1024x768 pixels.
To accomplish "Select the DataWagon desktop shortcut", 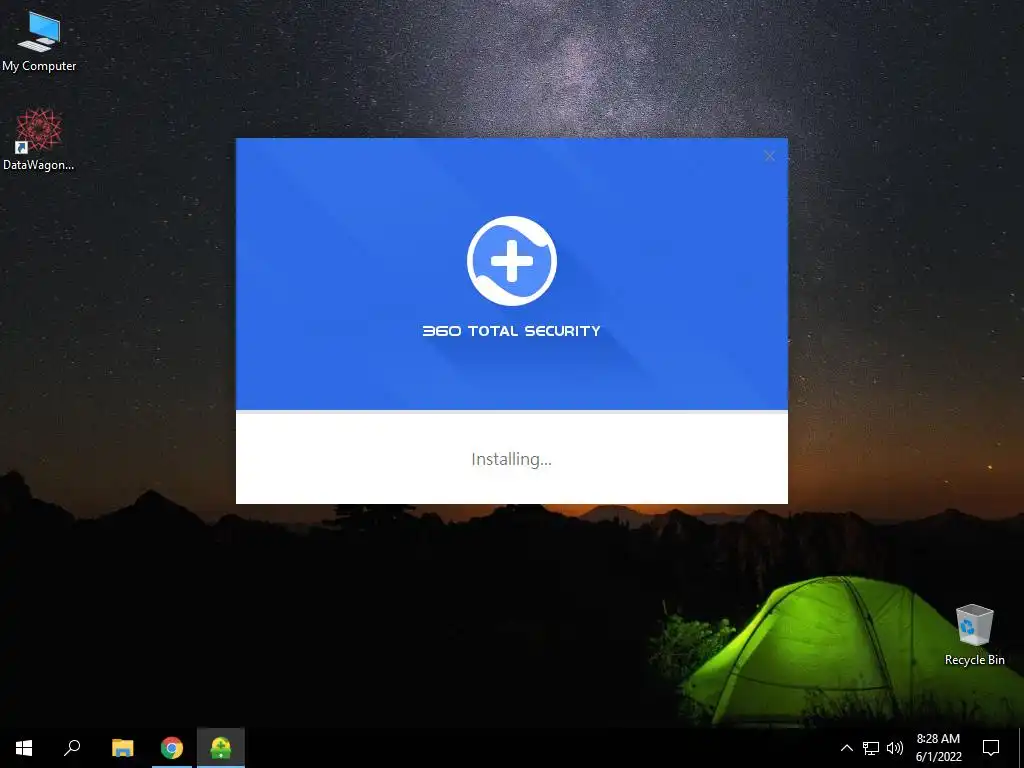I will 39,140.
